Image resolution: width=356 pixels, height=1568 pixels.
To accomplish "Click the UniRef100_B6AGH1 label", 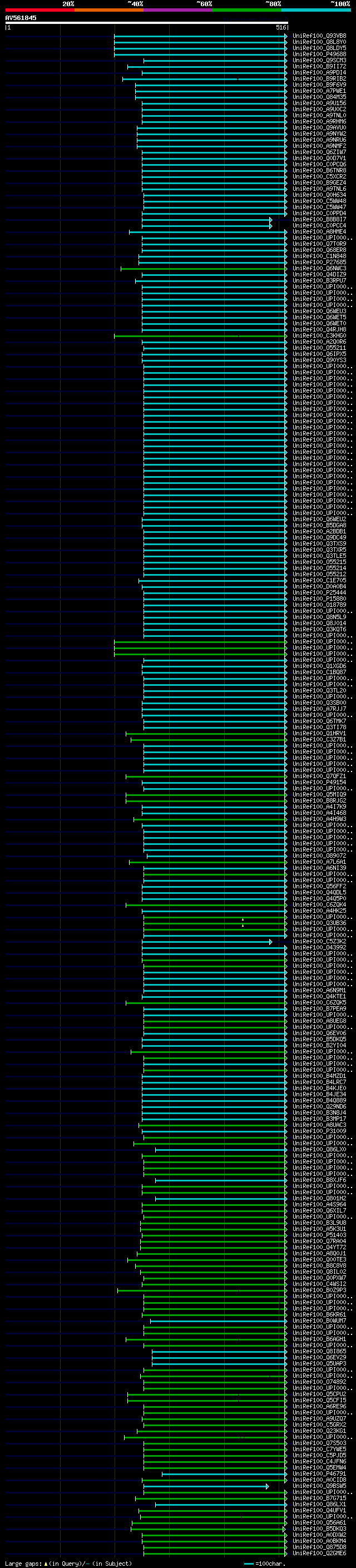I will [x=319, y=1339].
